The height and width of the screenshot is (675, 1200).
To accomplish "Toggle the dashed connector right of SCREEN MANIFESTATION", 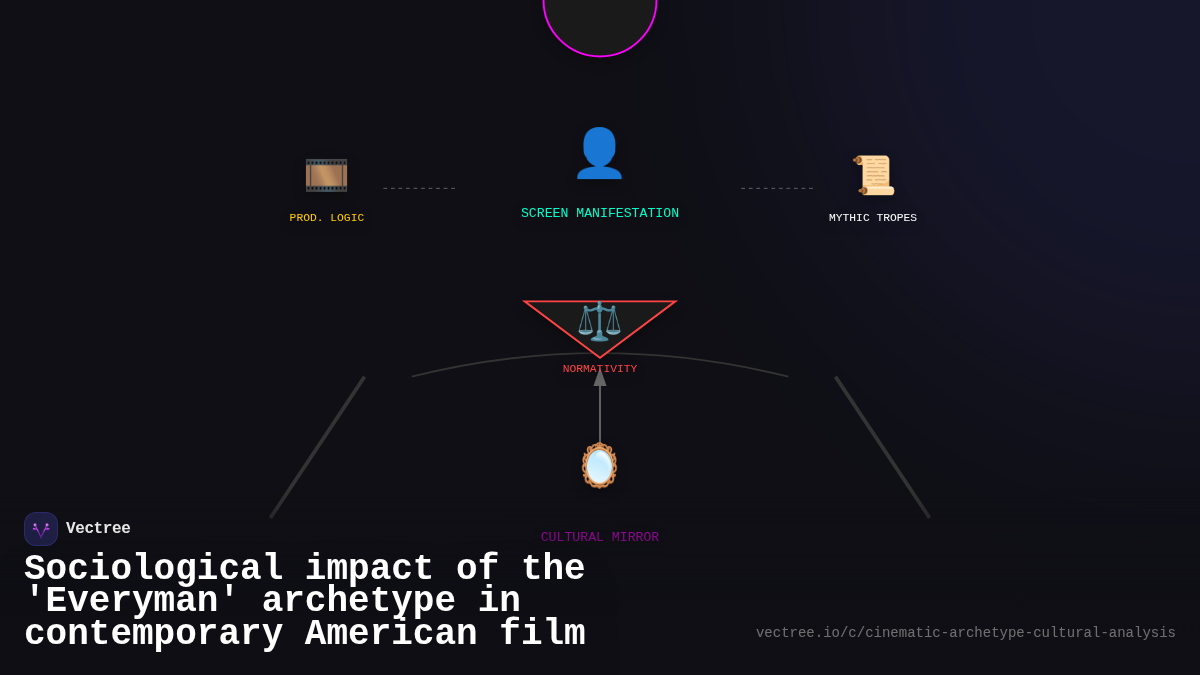I will (x=777, y=187).
